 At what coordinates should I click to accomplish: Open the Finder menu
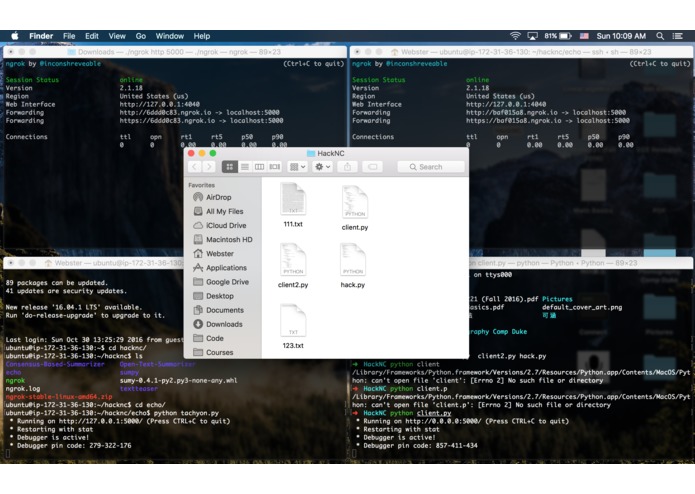click(41, 36)
